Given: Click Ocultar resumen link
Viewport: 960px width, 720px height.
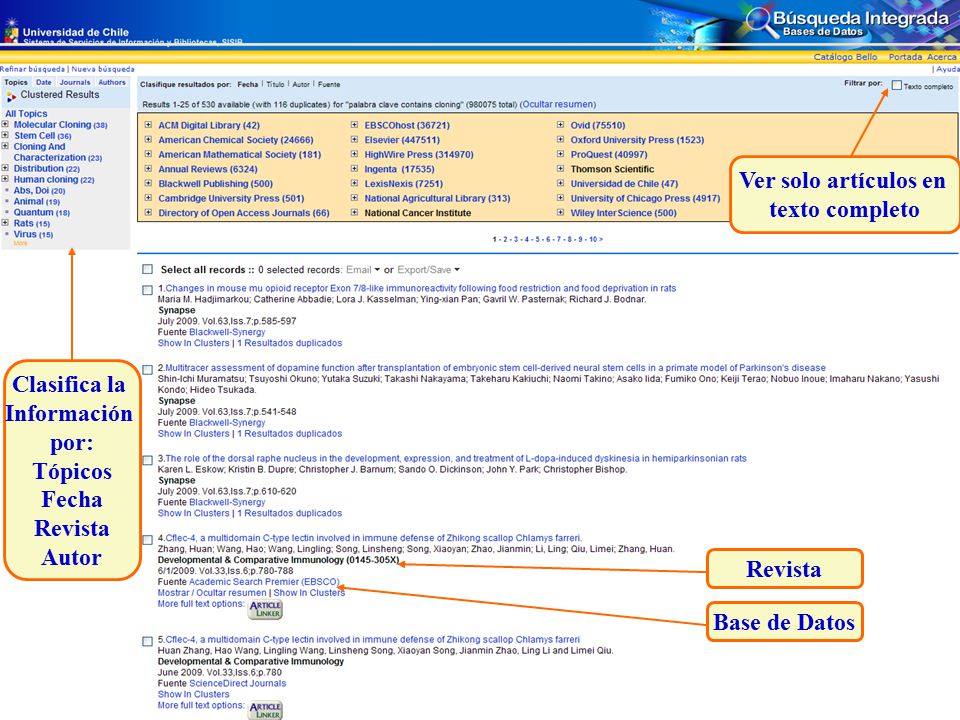Looking at the screenshot, I should [x=557, y=105].
